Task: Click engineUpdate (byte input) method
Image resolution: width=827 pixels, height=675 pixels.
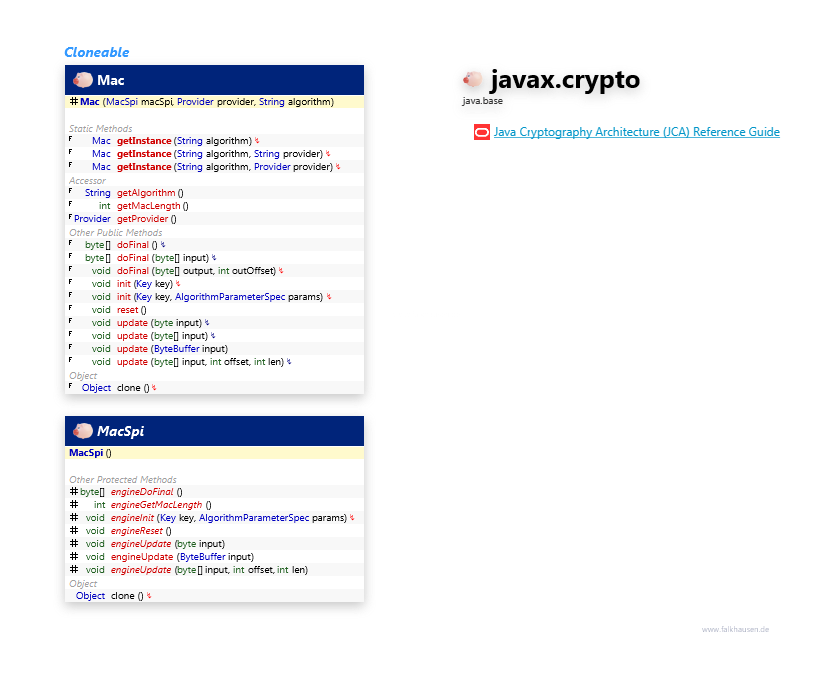Action: point(168,544)
